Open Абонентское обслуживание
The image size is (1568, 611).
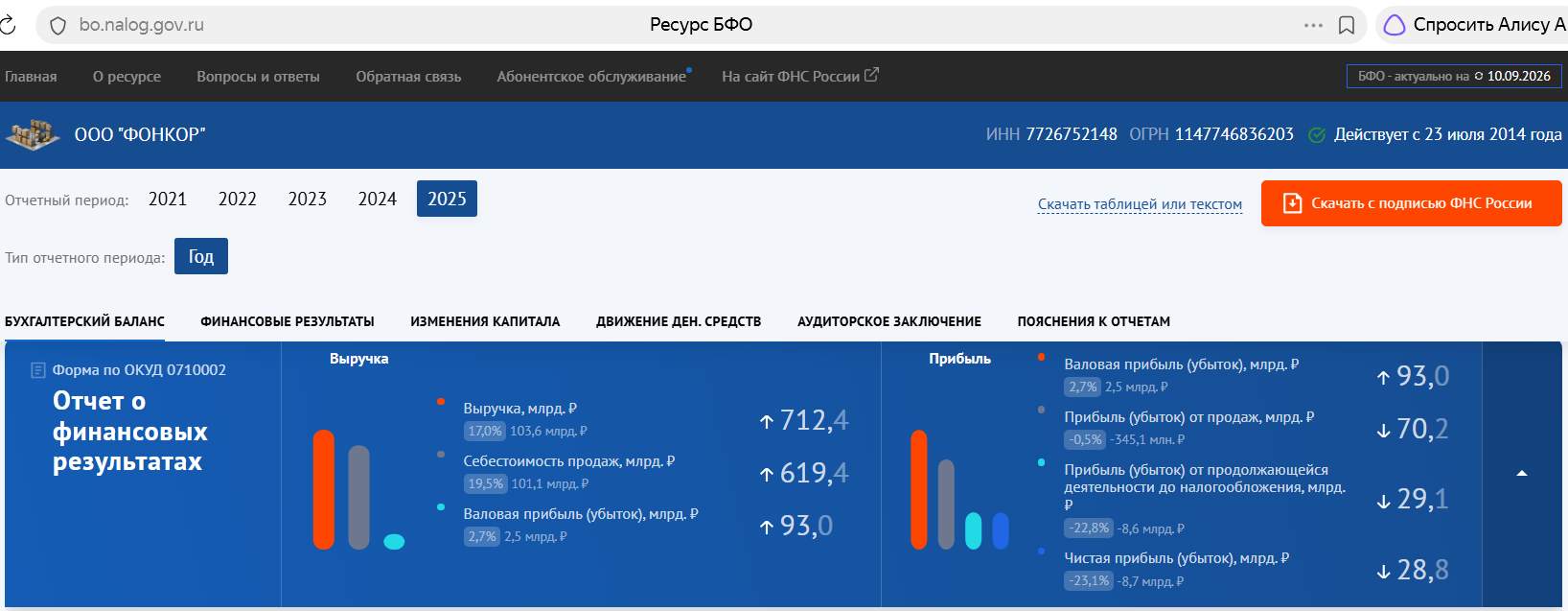pos(591,77)
